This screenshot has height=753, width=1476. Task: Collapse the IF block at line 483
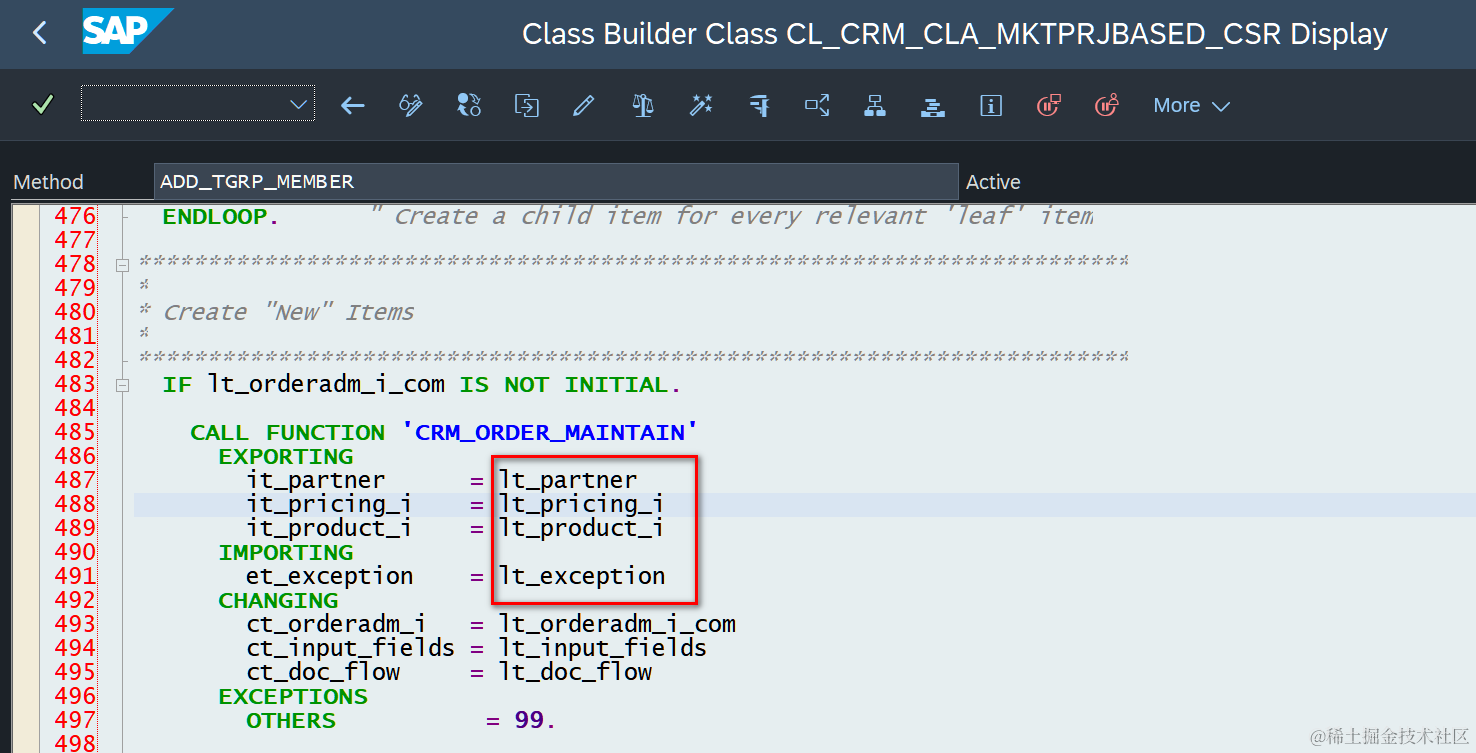[123, 385]
